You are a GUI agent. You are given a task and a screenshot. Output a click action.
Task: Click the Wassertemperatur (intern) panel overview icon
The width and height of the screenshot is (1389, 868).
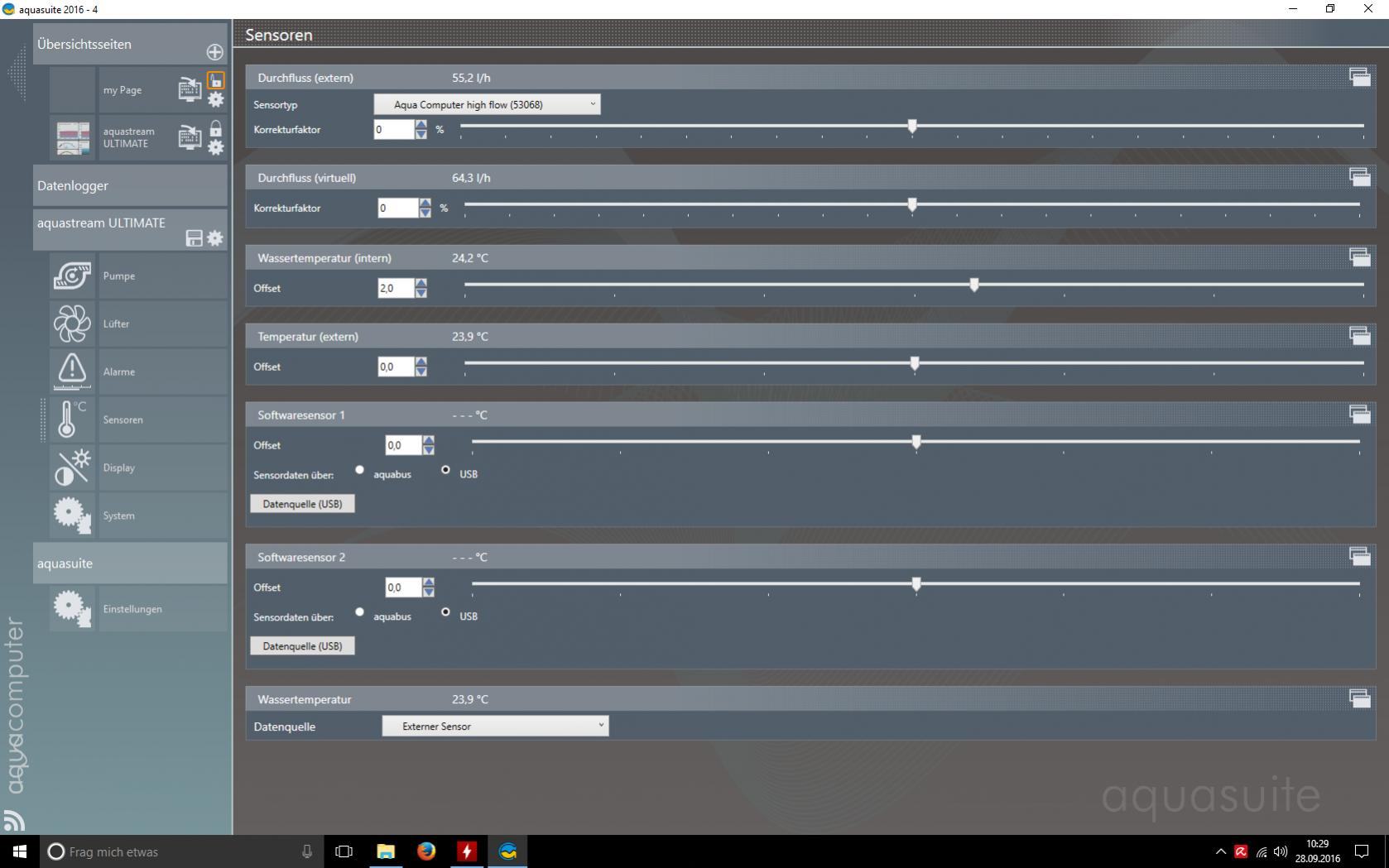(1360, 257)
